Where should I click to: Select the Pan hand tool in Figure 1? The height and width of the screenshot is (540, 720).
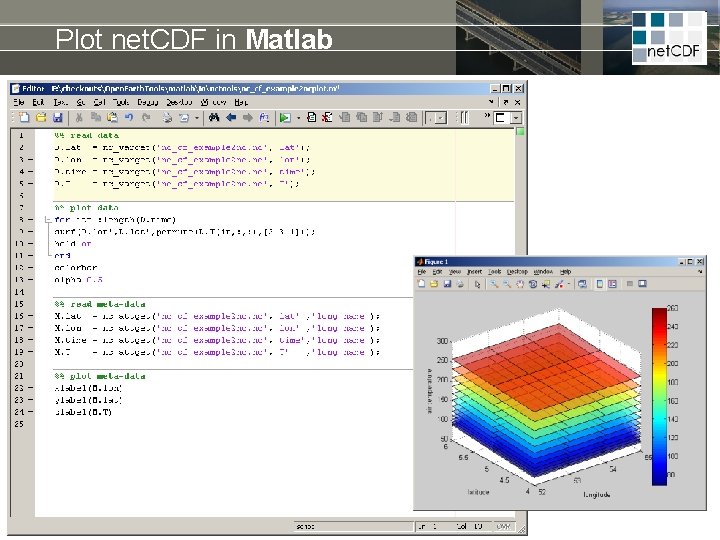point(520,284)
